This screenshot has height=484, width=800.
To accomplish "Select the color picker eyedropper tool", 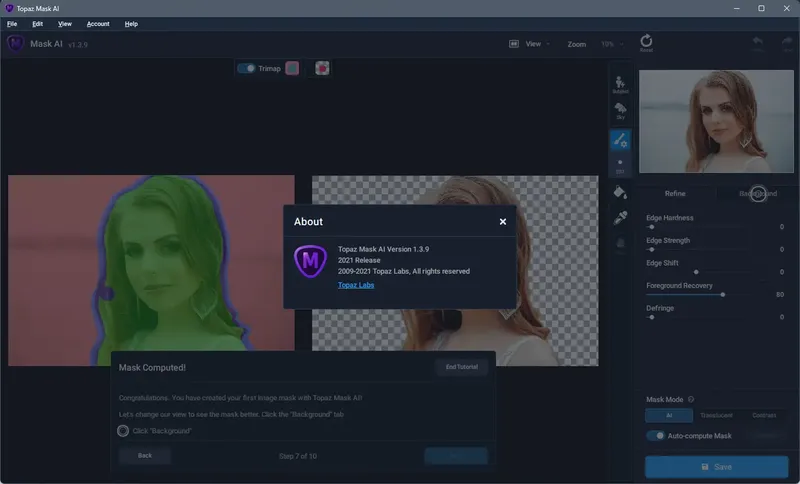I will pyautogui.click(x=620, y=218).
